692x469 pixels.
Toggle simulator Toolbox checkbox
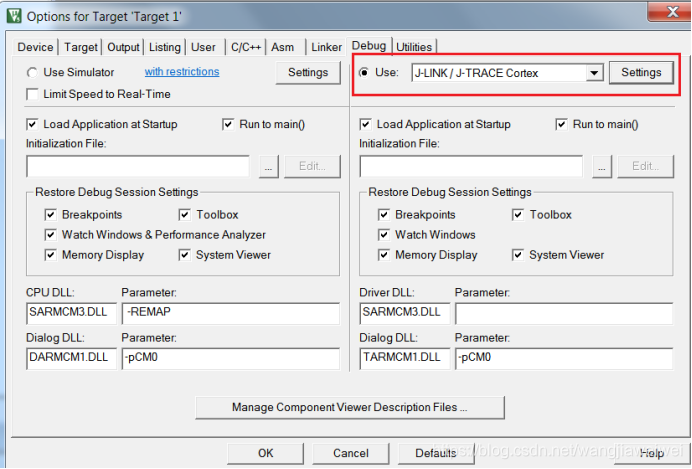coord(184,215)
